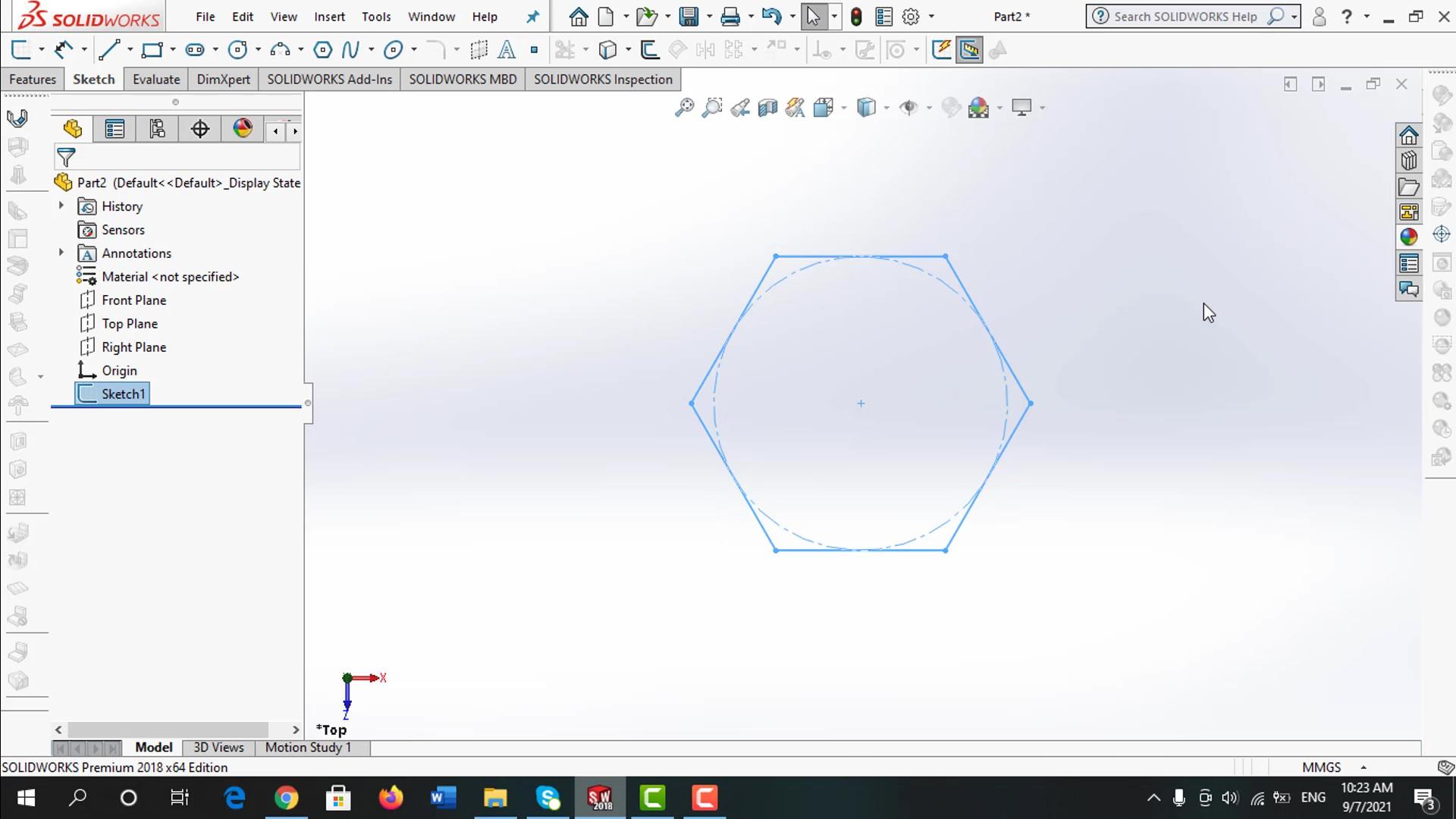Expand the Annotations tree node
The height and width of the screenshot is (819, 1456).
[61, 253]
